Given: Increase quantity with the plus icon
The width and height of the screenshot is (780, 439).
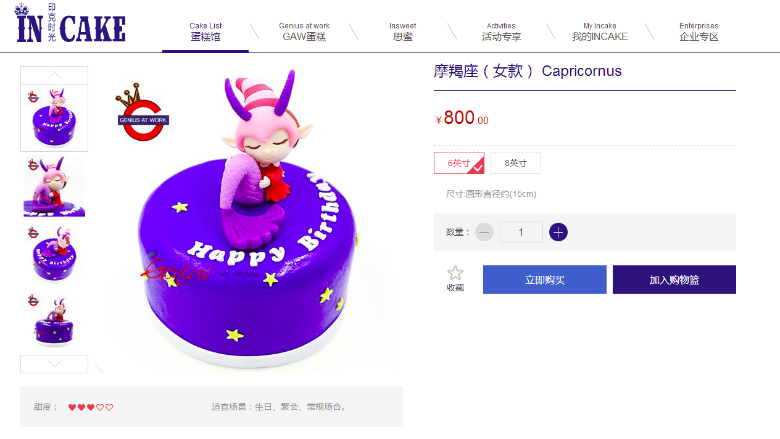Looking at the screenshot, I should (558, 232).
